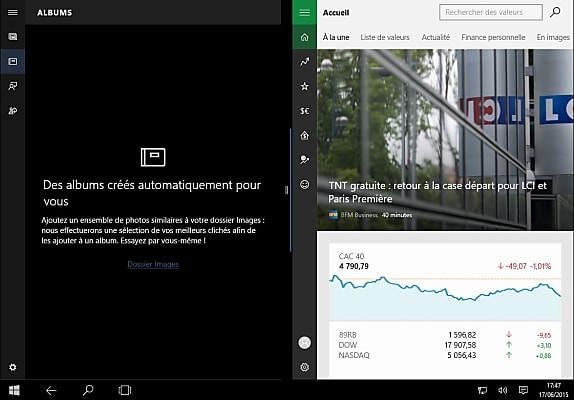Click the split-view divider handle between apps
This screenshot has height=400, width=574.
click(x=287, y=190)
